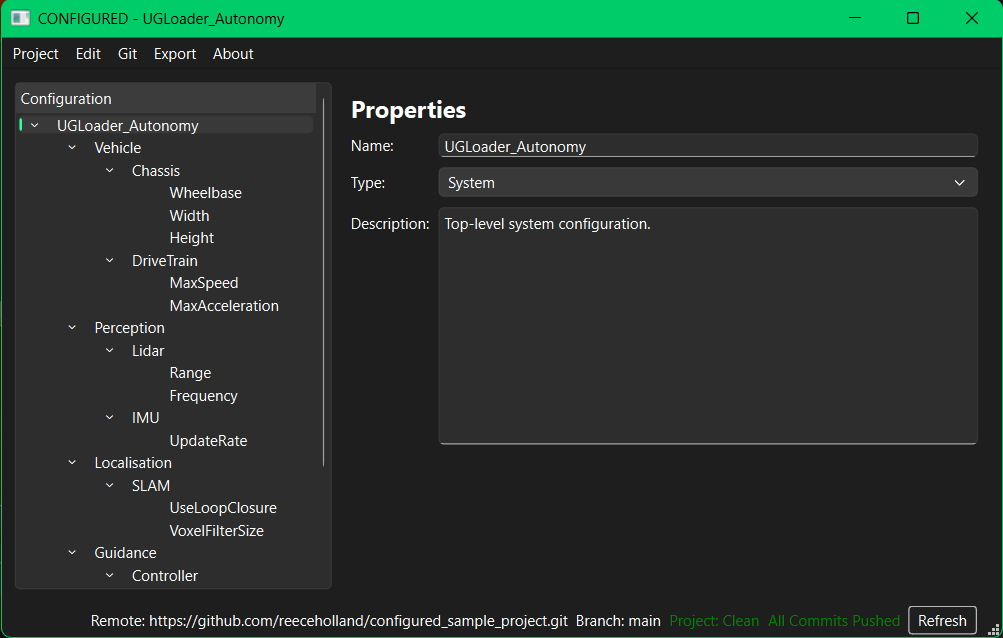Viewport: 1003px width, 638px height.
Task: Select the Guidance label in tree
Action: [125, 552]
